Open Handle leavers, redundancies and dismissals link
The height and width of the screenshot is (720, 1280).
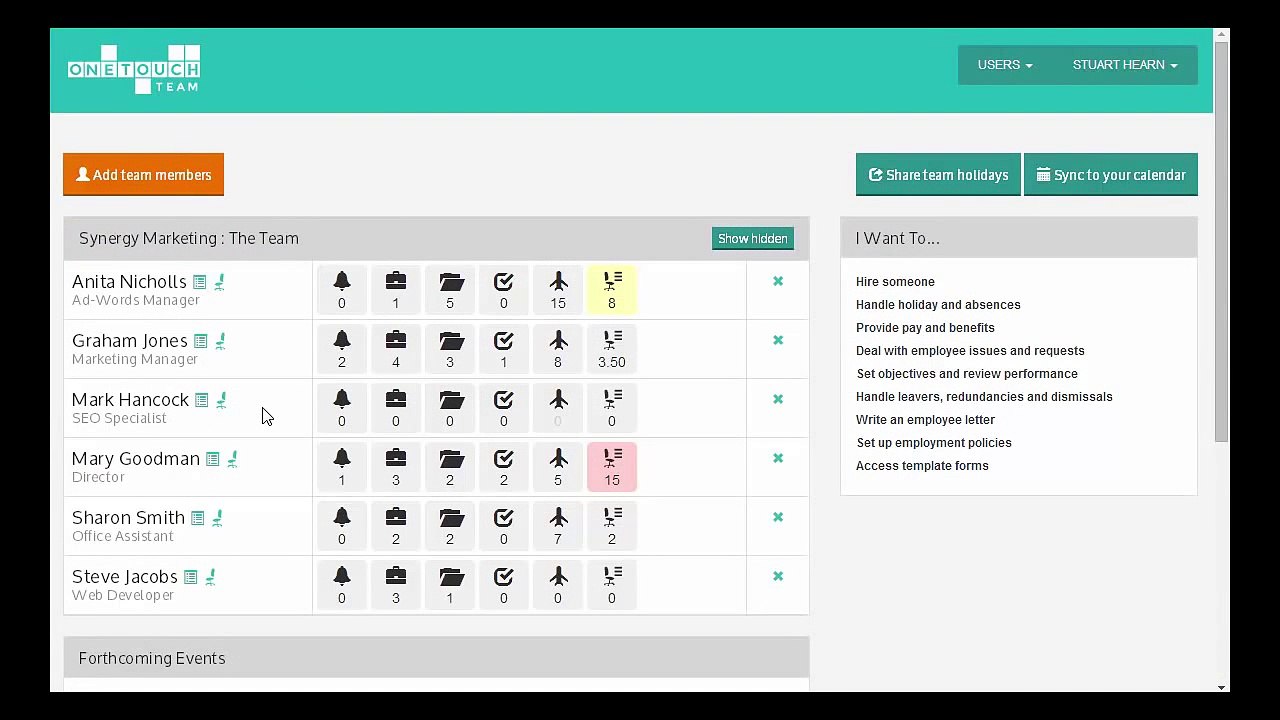tap(984, 397)
